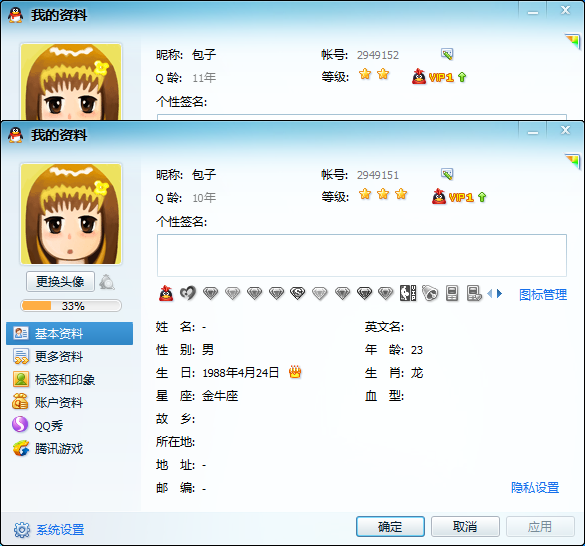Click VIP1 penguin icon in front window
Screen dimensions: 585x546
(x=439, y=197)
